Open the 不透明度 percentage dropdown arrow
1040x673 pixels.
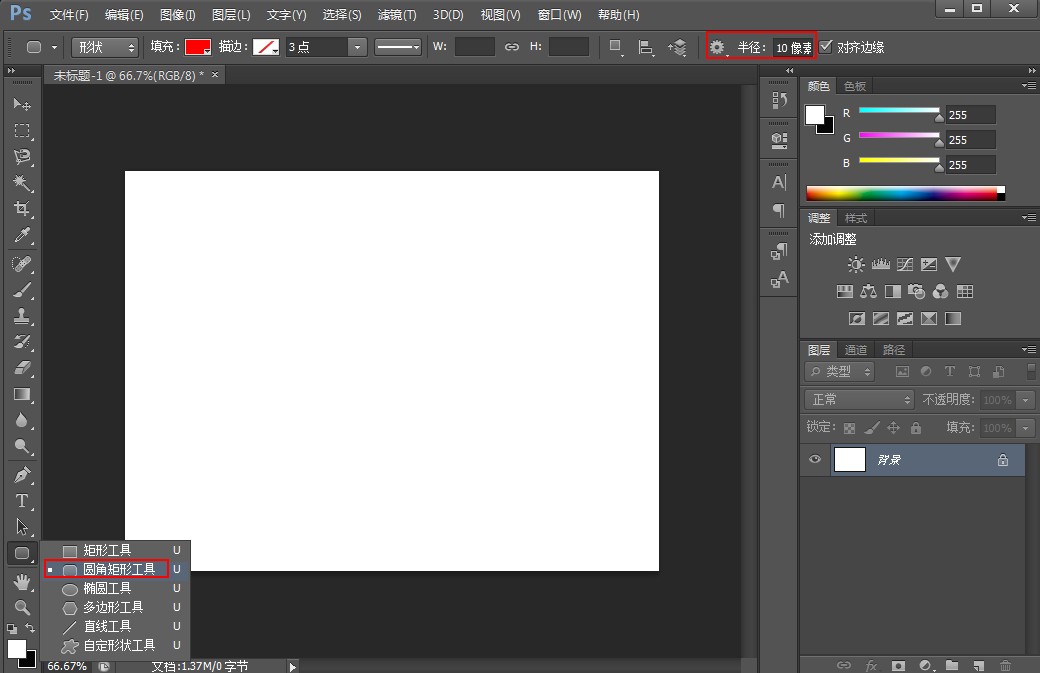tap(1026, 400)
